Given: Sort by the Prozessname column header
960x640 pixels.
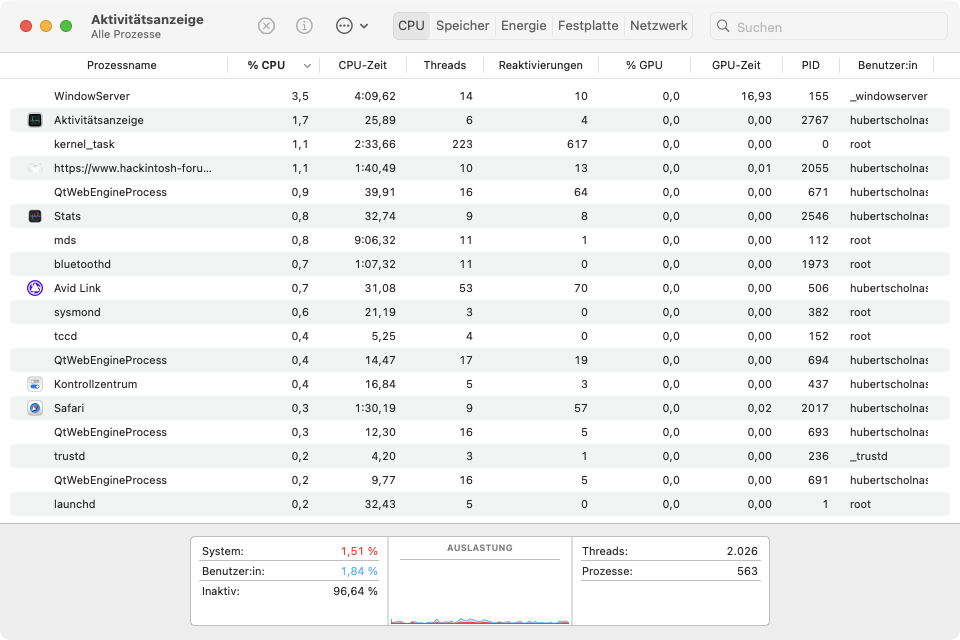Looking at the screenshot, I should (x=122, y=66).
